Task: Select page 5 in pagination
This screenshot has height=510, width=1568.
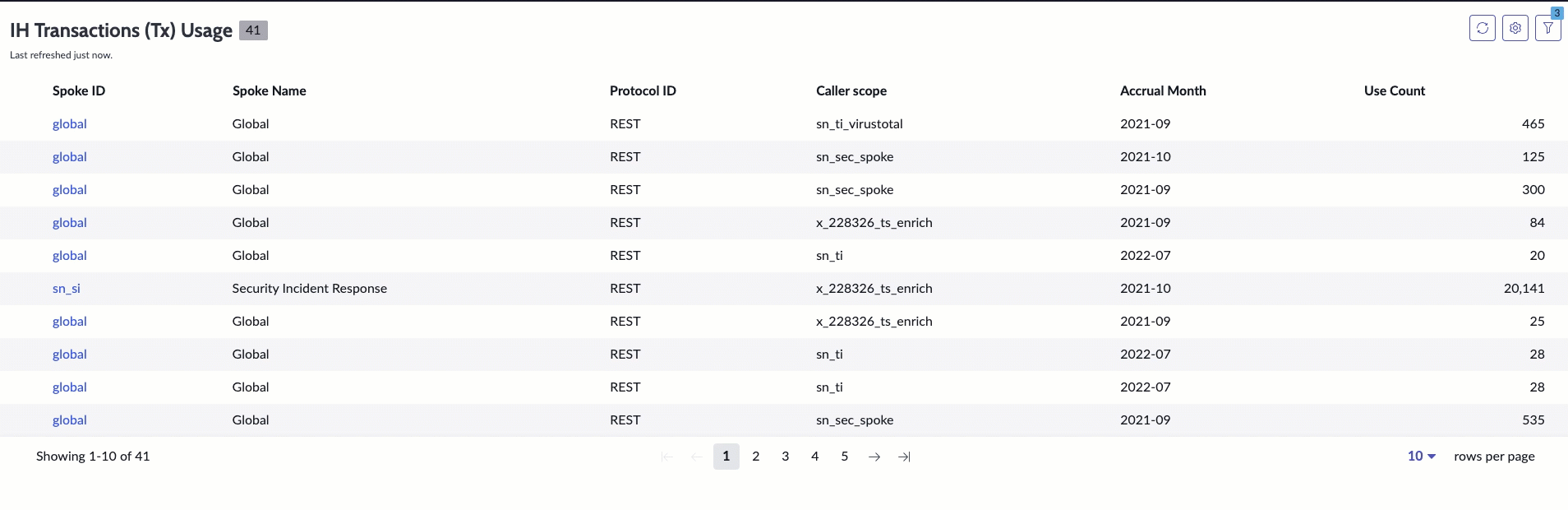Action: [845, 457]
